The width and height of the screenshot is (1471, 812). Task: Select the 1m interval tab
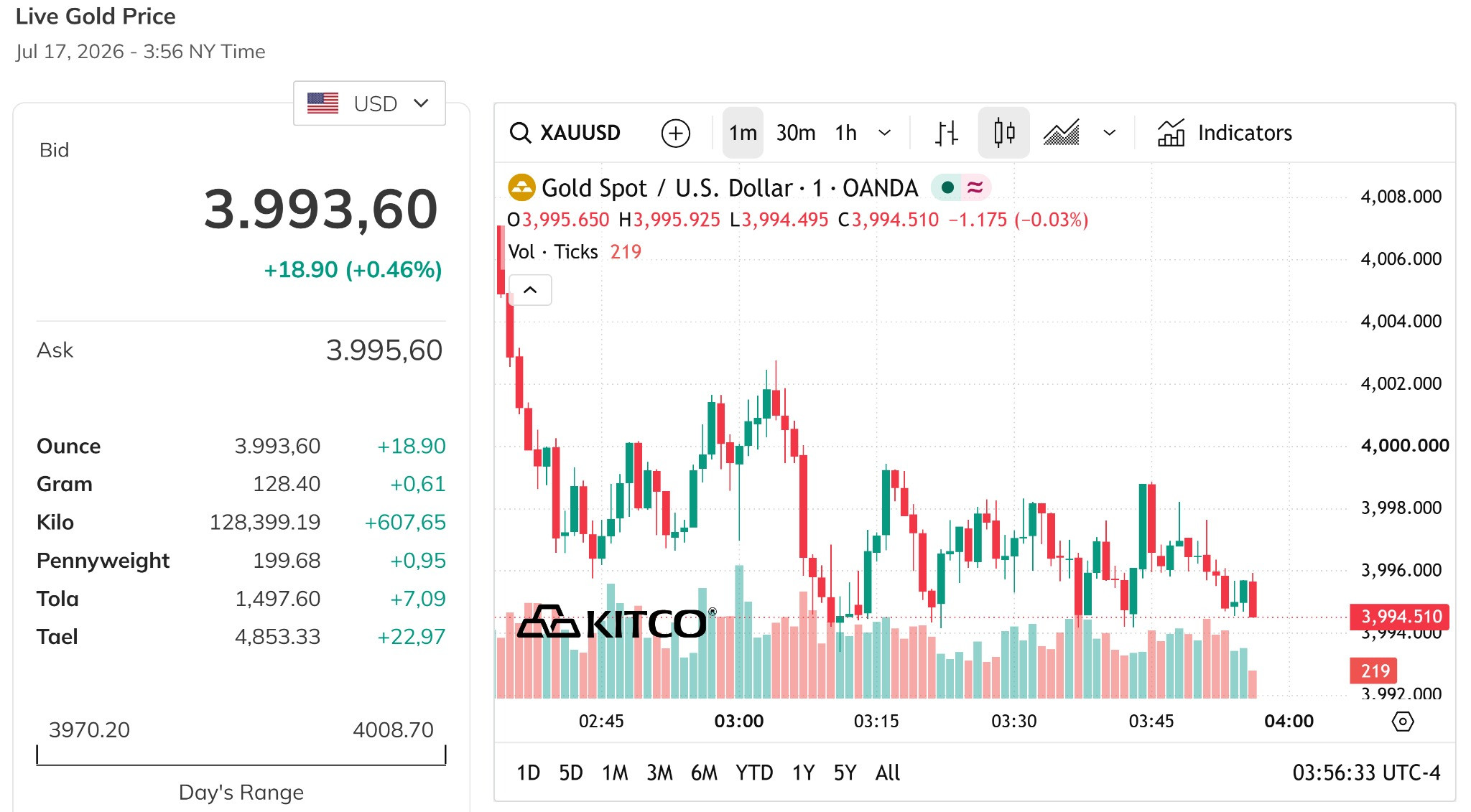click(x=743, y=133)
